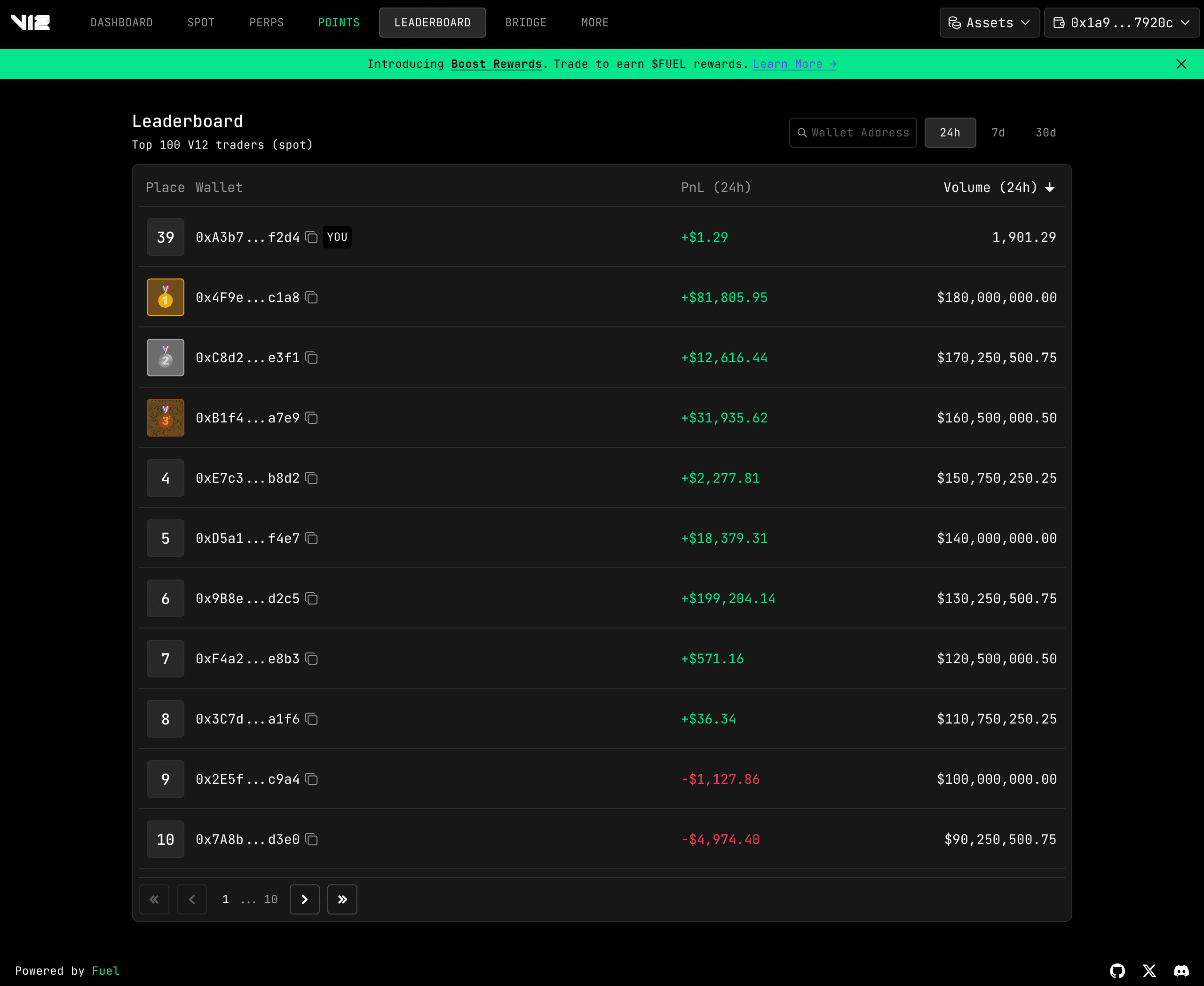The image size is (1204, 986).
Task: Select the 30d timeframe
Action: 1046,132
